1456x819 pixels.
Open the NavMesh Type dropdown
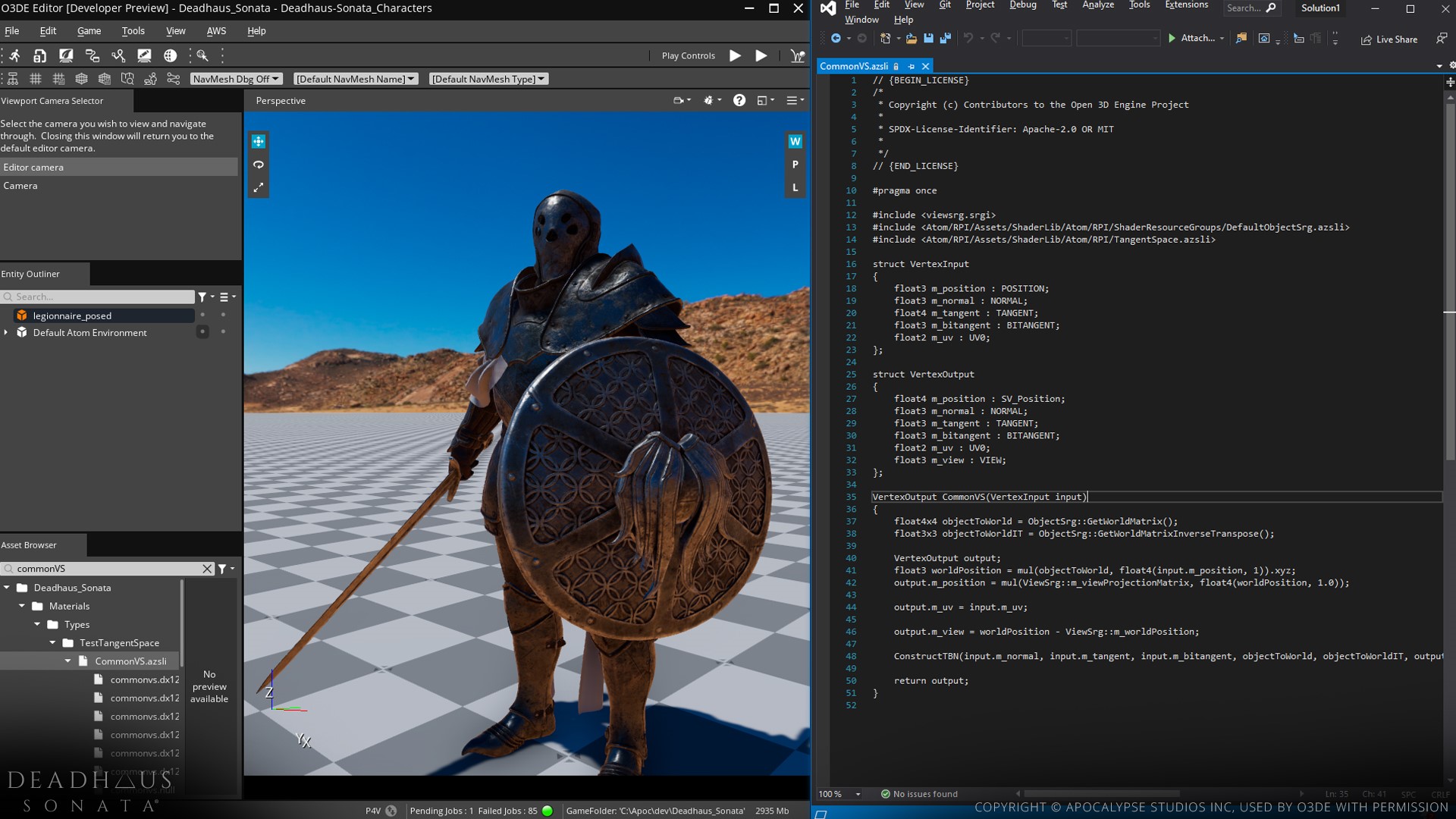pyautogui.click(x=487, y=79)
